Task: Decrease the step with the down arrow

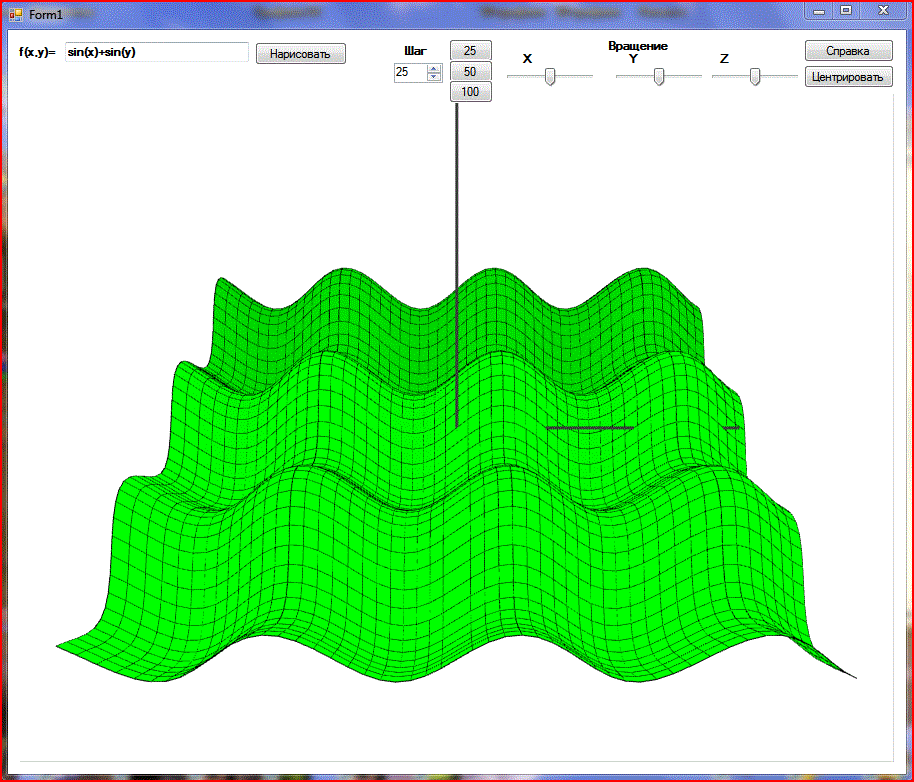Action: [434, 76]
